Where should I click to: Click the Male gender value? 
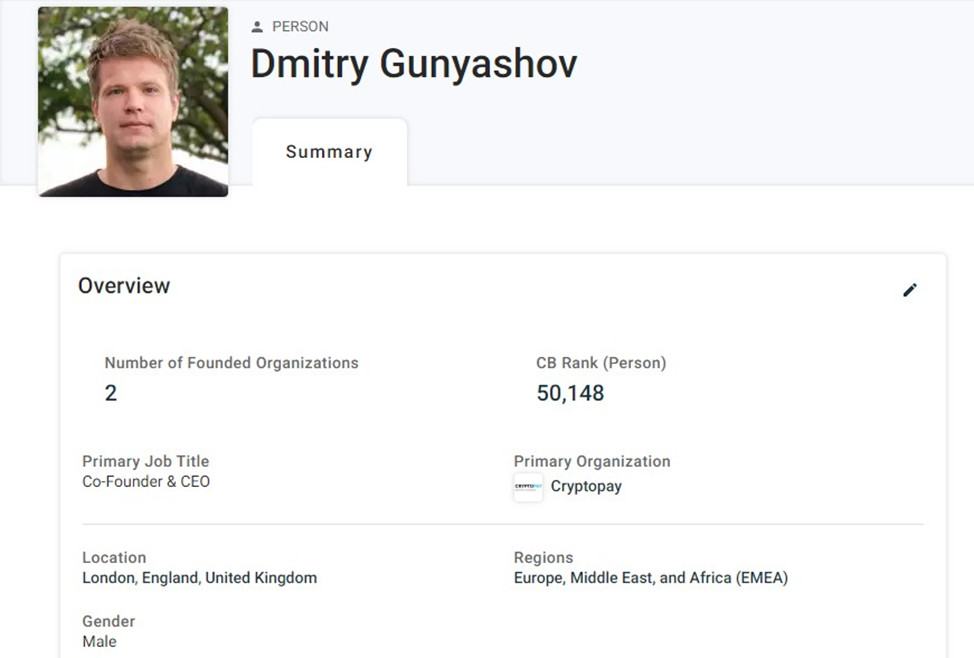pos(99,642)
